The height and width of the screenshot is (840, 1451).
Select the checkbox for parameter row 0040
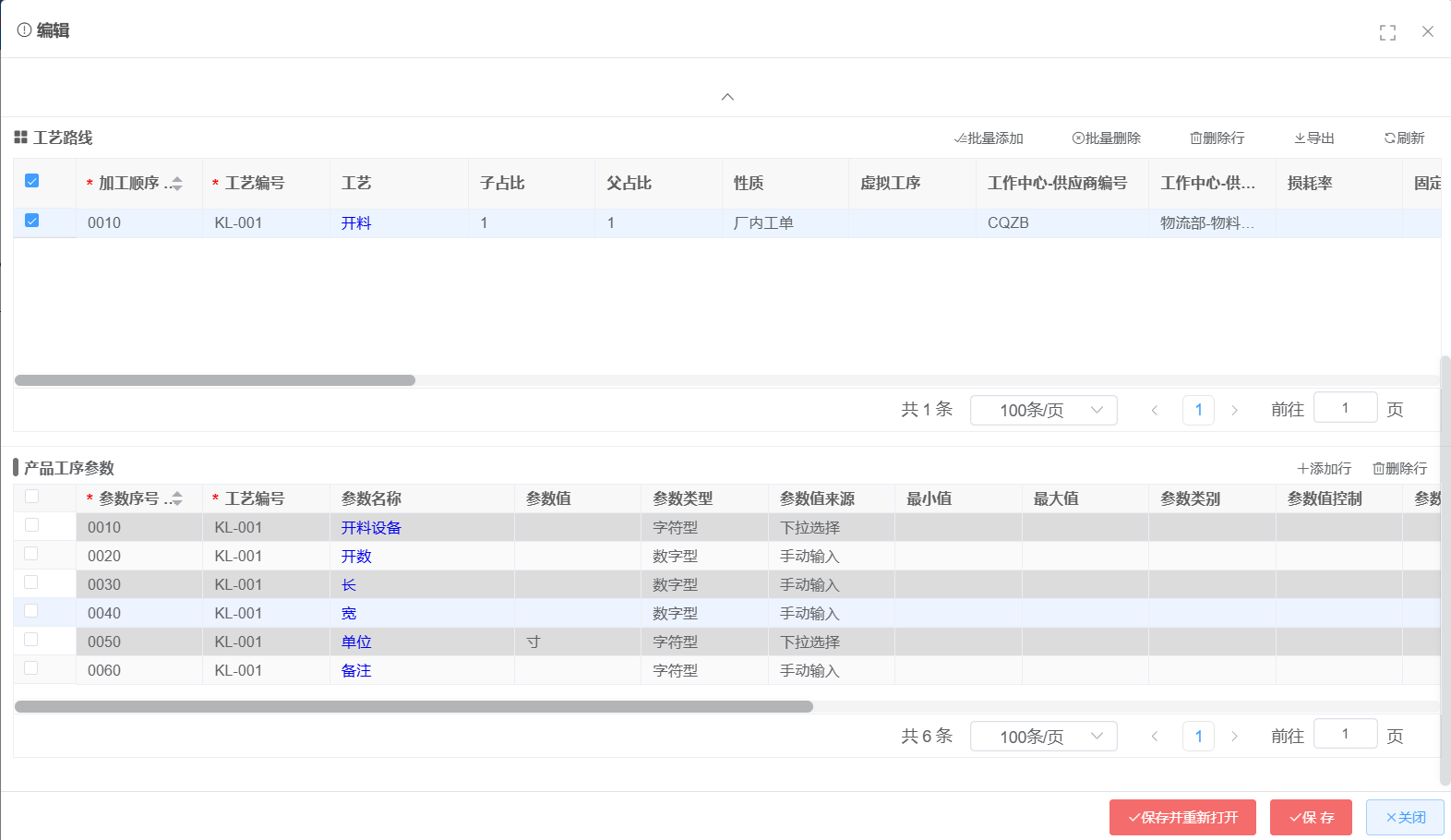click(x=31, y=611)
